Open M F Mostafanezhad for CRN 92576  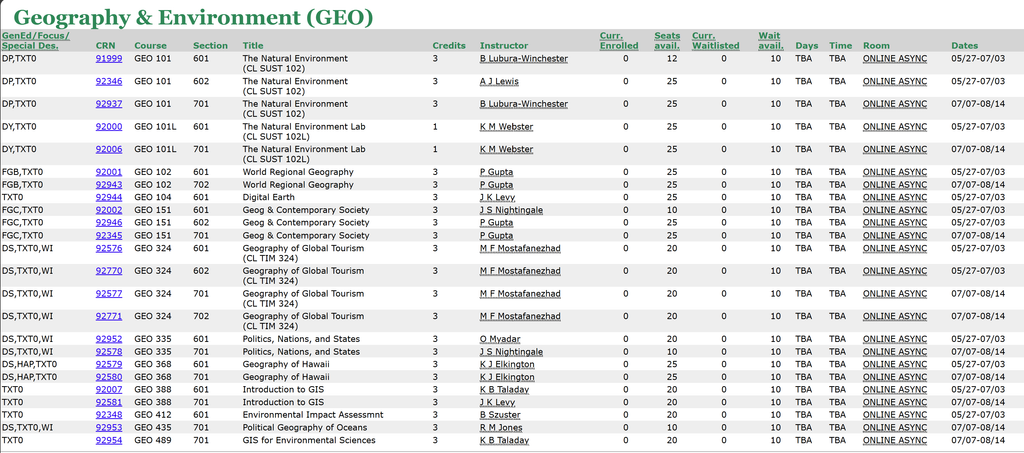520,248
